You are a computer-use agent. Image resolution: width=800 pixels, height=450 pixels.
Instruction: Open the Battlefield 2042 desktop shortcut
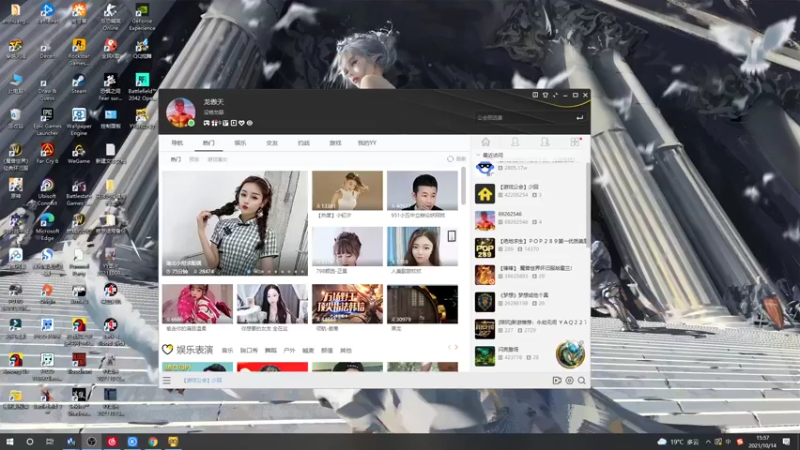[142, 87]
